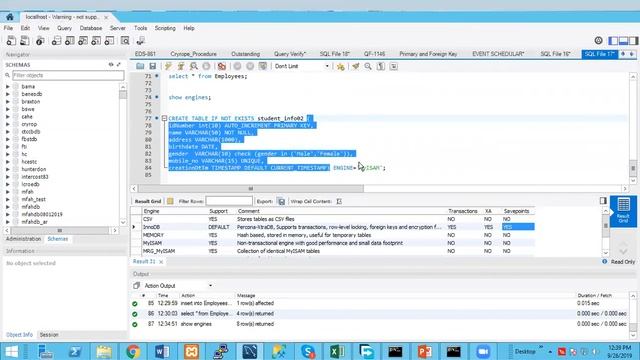This screenshot has height=360, width=640.
Task: Open the Result Grid side panel icon
Action: click(x=623, y=210)
